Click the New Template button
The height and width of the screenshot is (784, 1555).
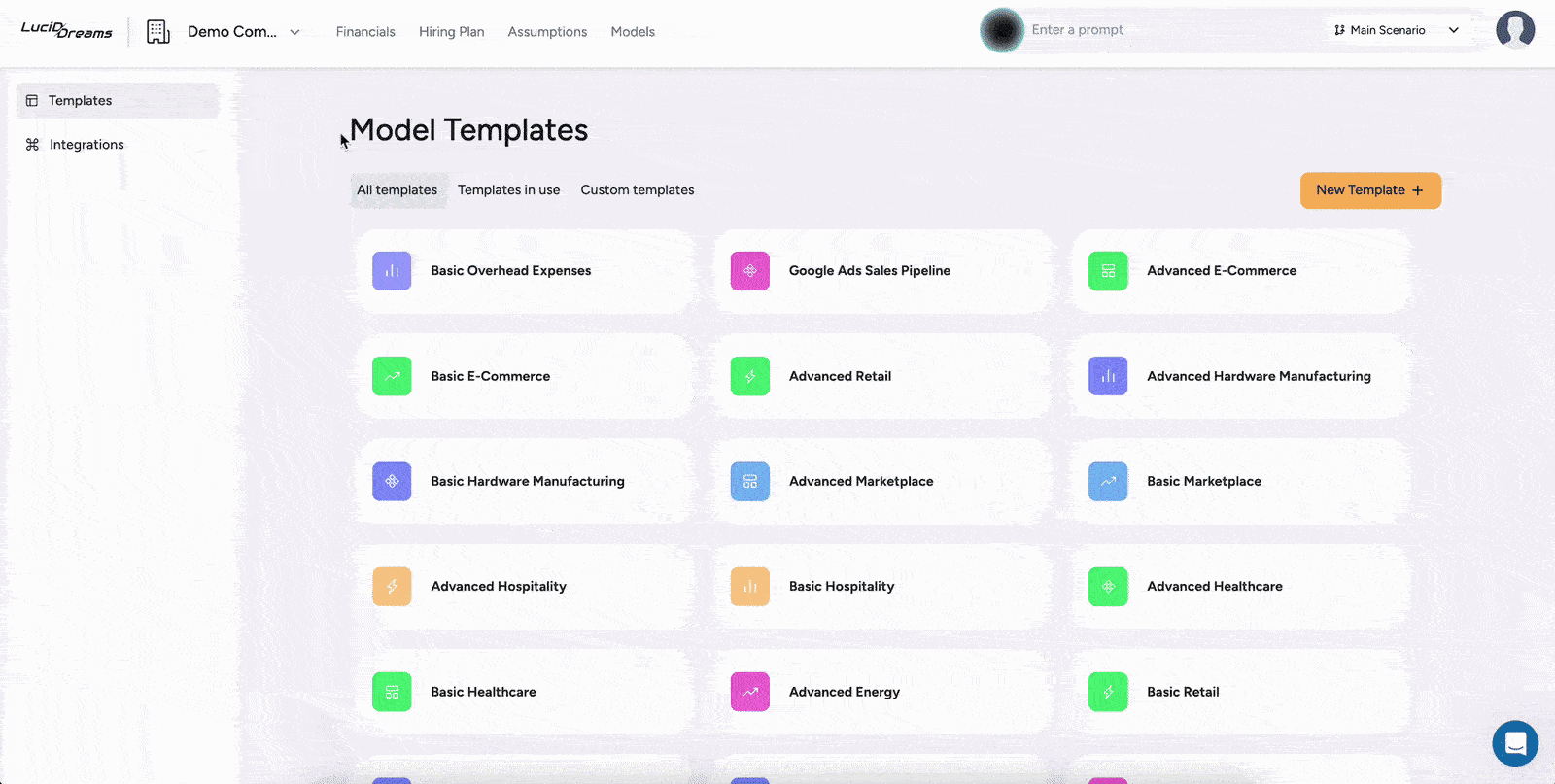click(x=1370, y=190)
